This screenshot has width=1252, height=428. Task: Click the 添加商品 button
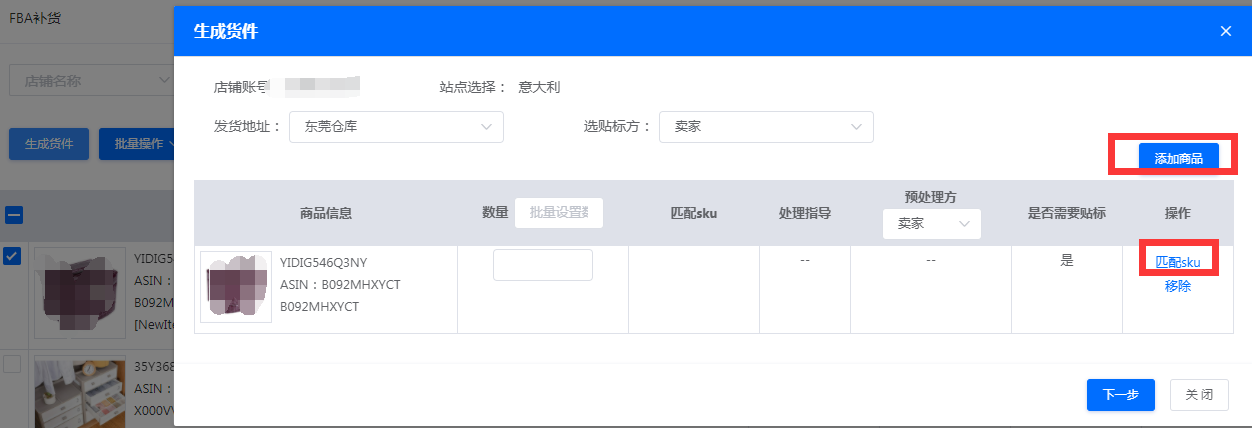click(1178, 157)
